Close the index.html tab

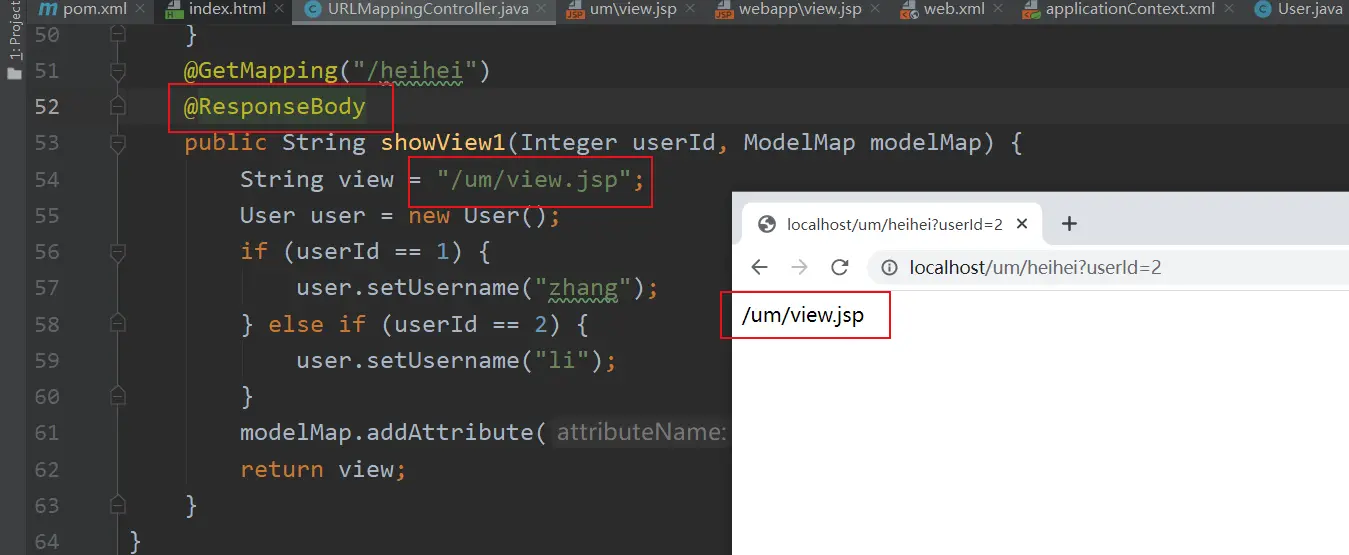coord(281,10)
